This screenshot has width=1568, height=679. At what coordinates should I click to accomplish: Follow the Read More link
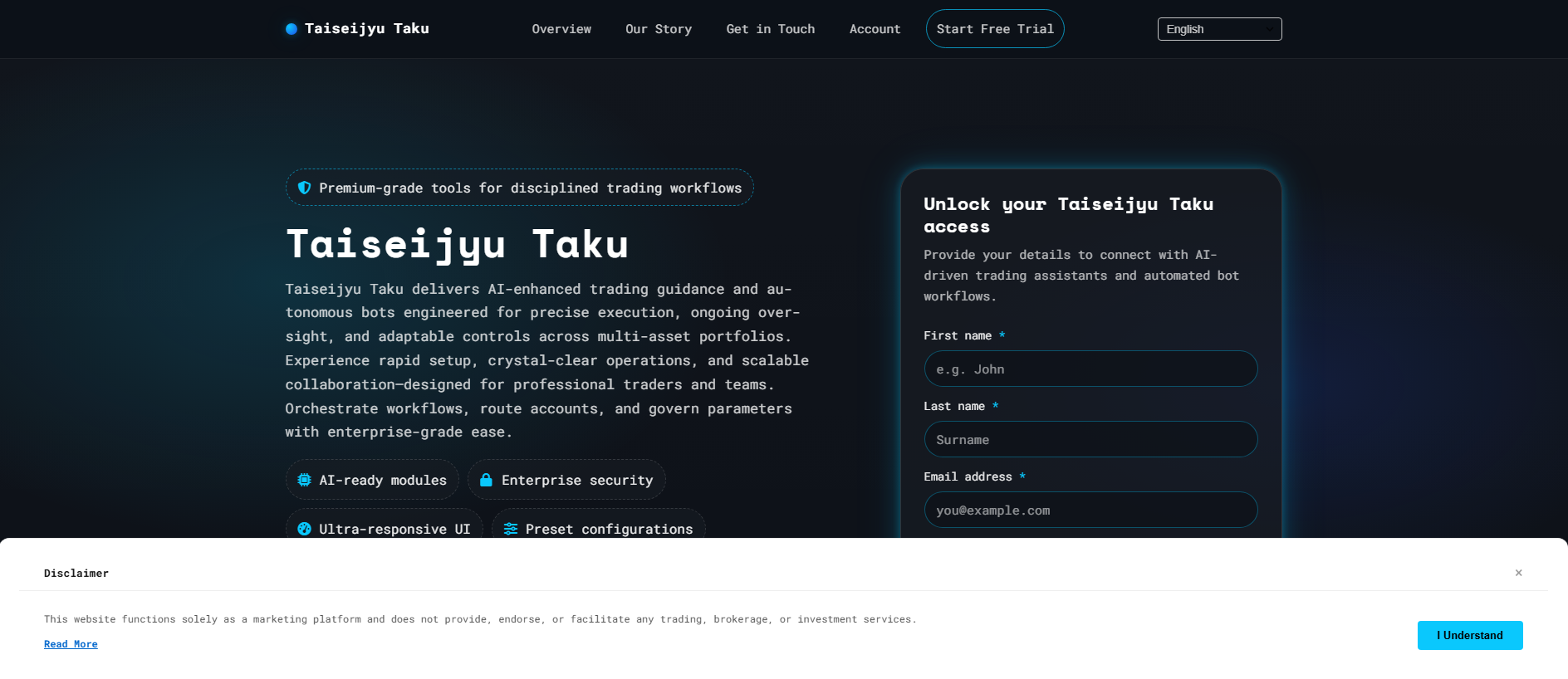click(71, 644)
